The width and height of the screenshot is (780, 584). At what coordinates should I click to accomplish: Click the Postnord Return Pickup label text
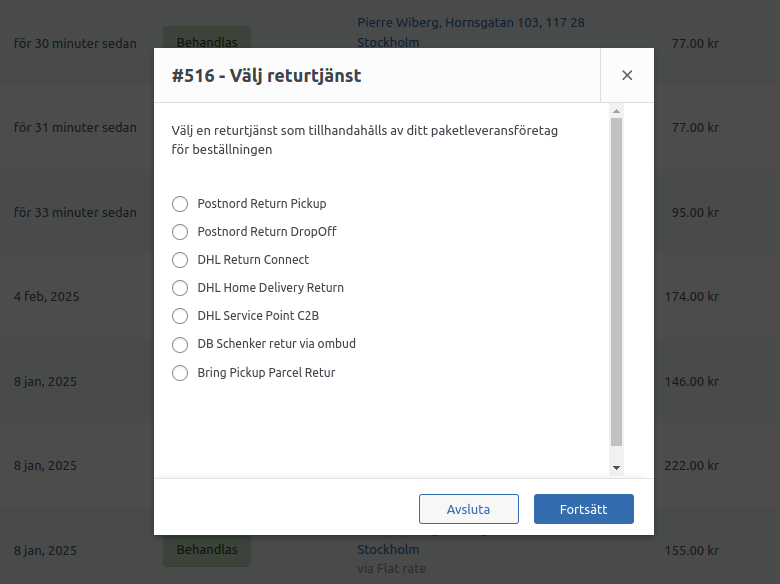(261, 204)
